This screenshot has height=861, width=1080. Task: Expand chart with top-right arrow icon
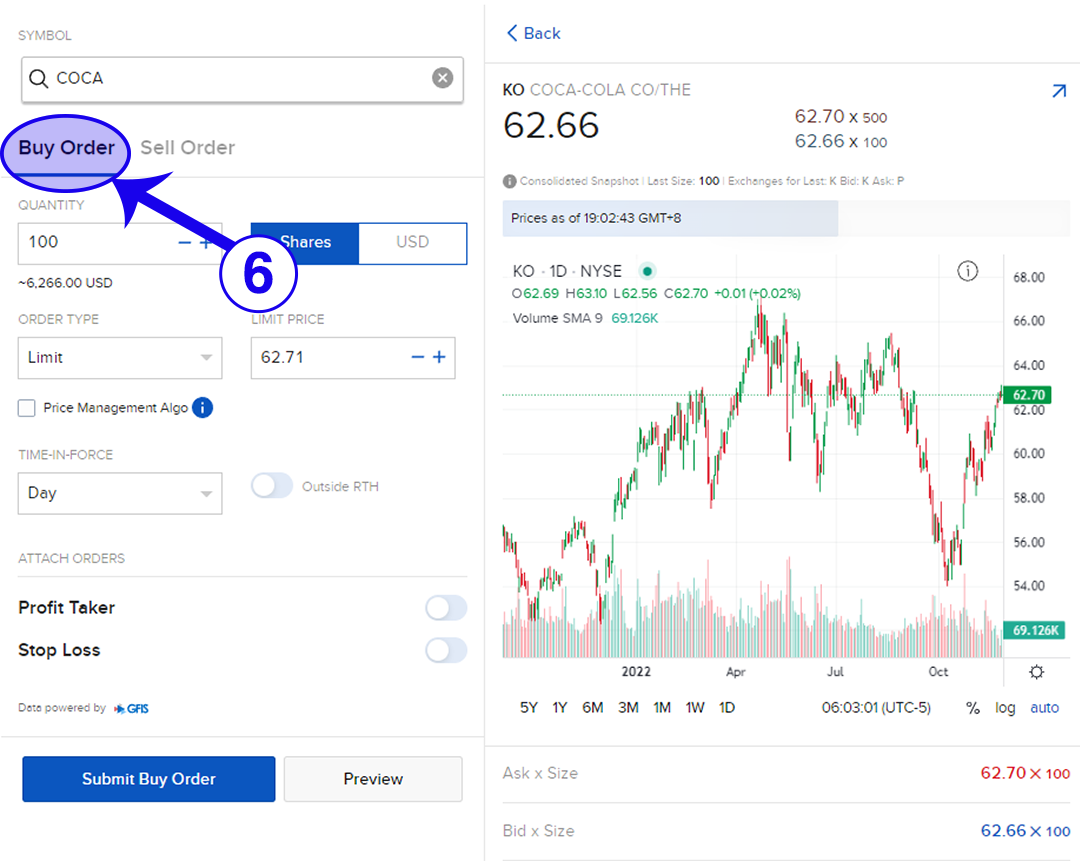click(1059, 91)
